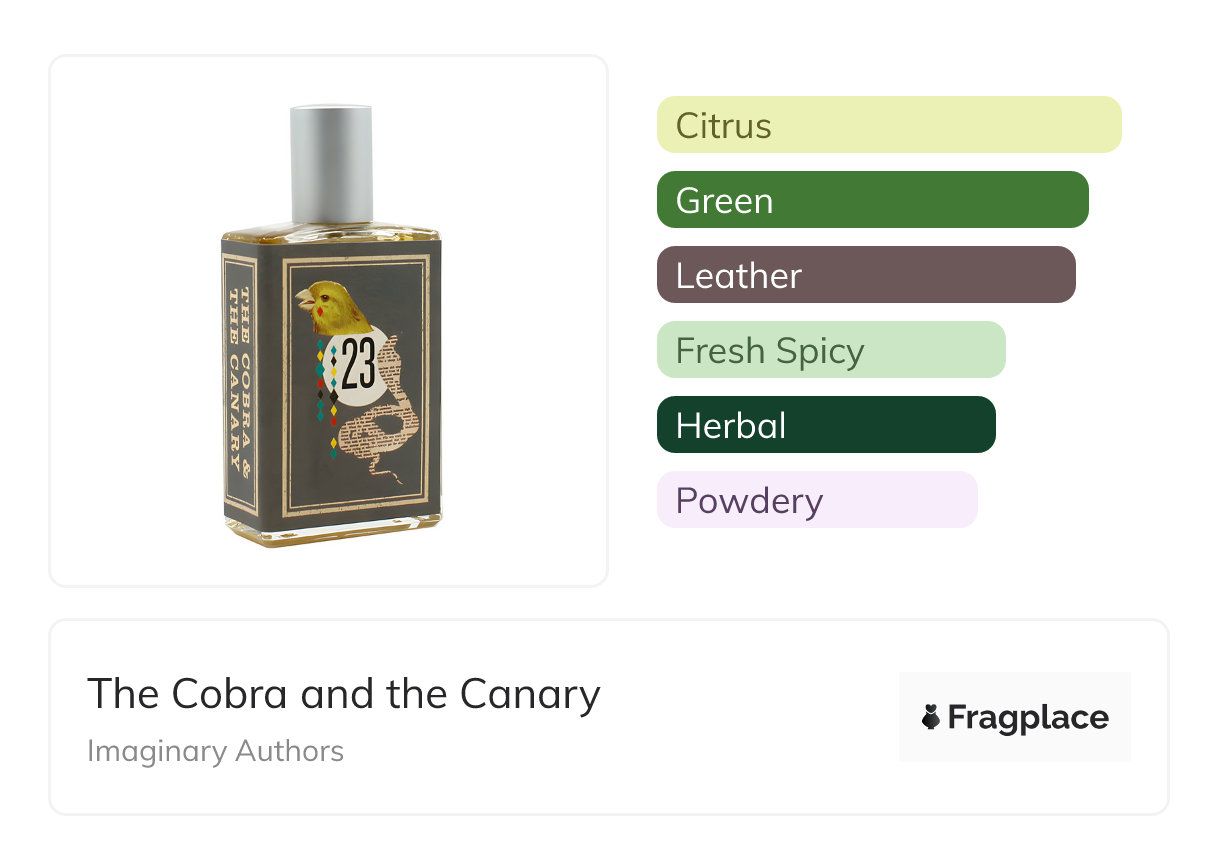Click the Powdery accord bar
The image size is (1218, 864).
coord(817,500)
